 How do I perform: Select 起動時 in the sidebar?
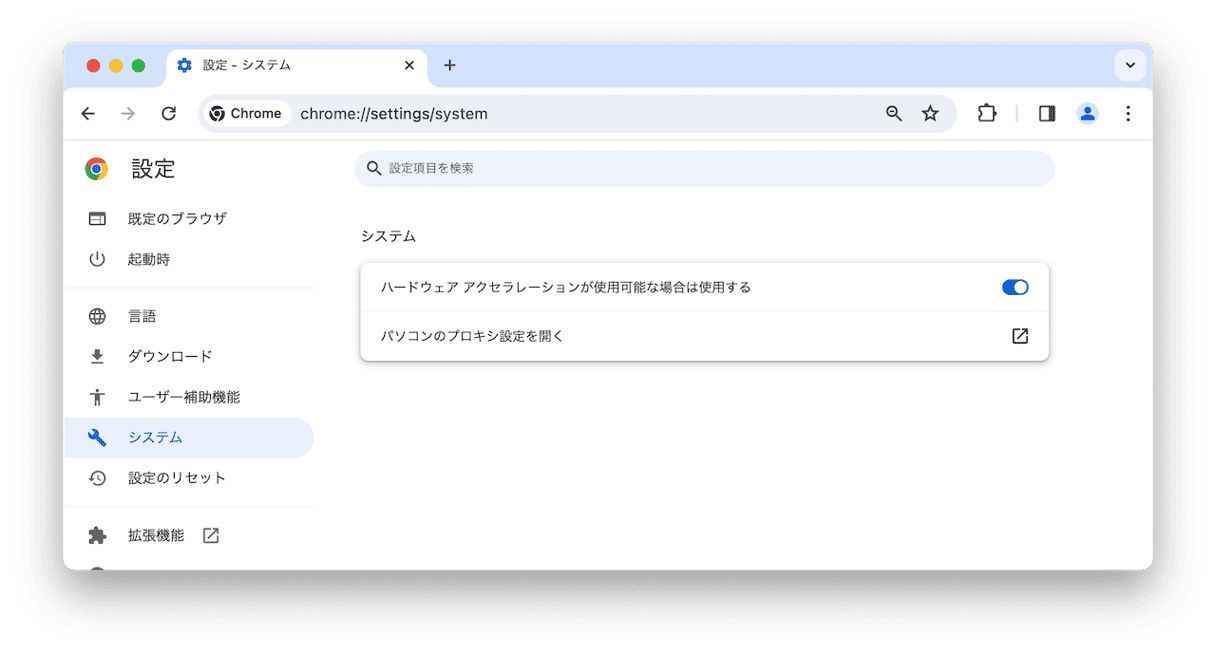[149, 260]
